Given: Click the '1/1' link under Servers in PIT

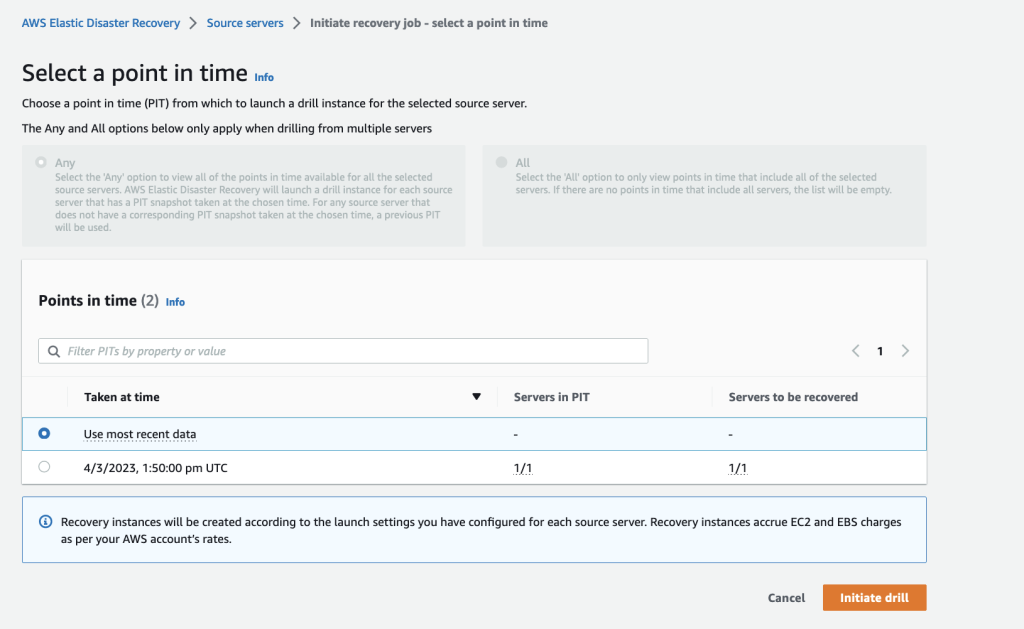Looking at the screenshot, I should pos(523,467).
